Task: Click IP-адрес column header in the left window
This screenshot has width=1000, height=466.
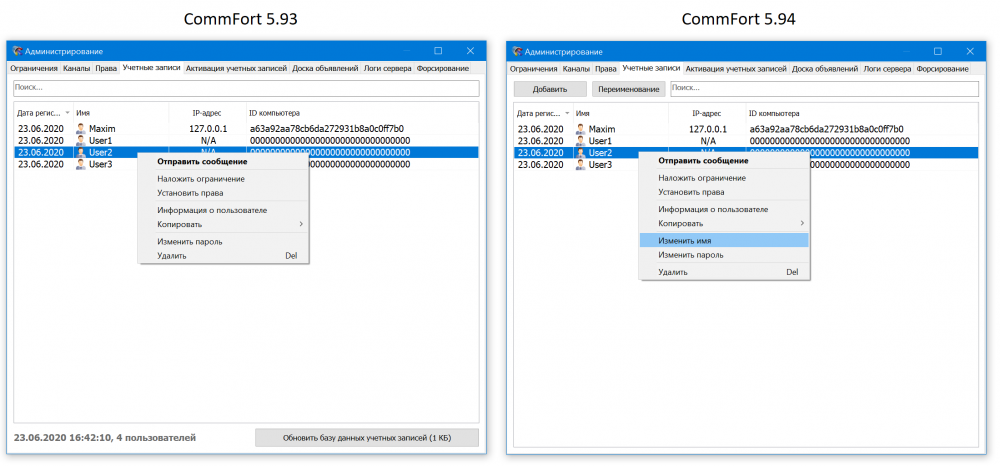Action: coord(208,113)
